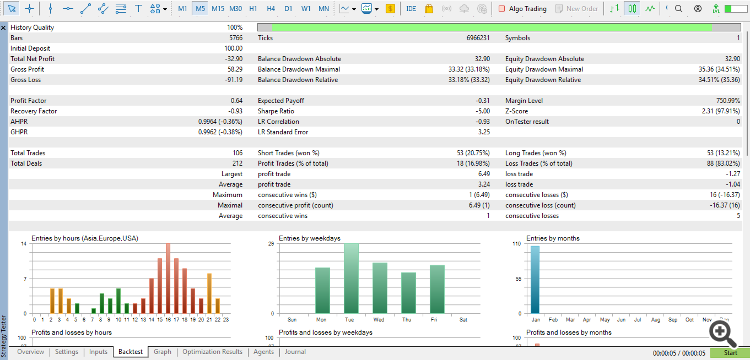
Task: Click the green Start button
Action: (730, 353)
